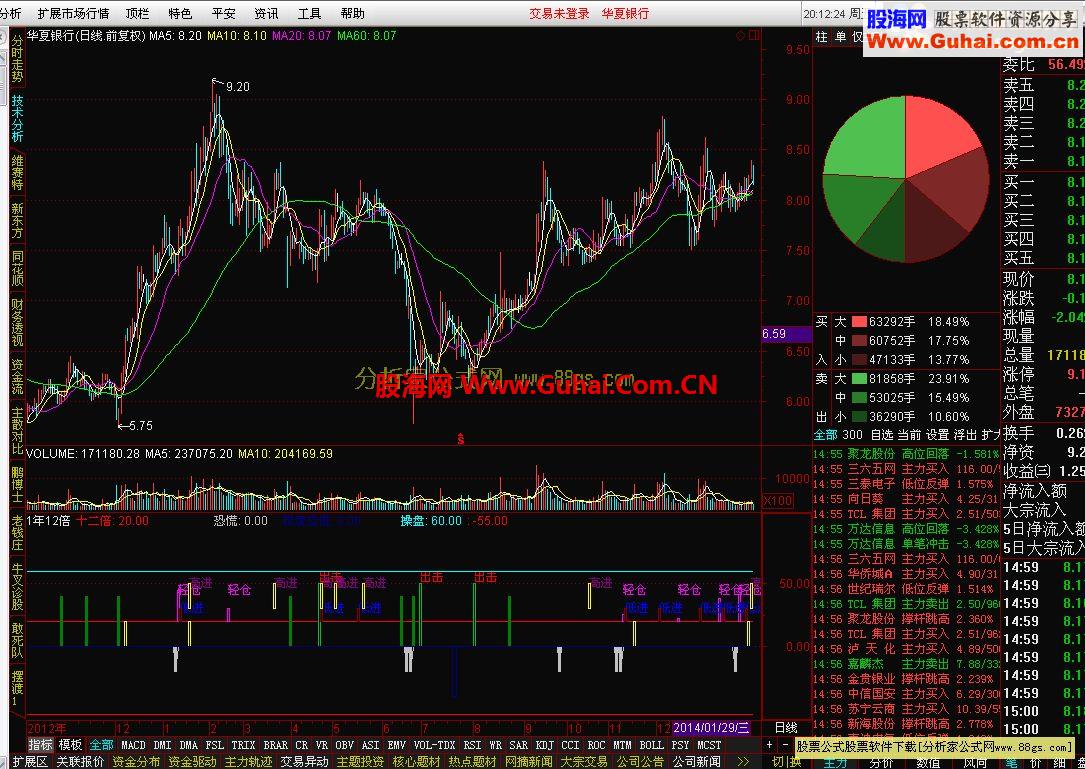Open the 敢死队 sidebar tab
This screenshot has width=1085, height=769.
point(17,640)
